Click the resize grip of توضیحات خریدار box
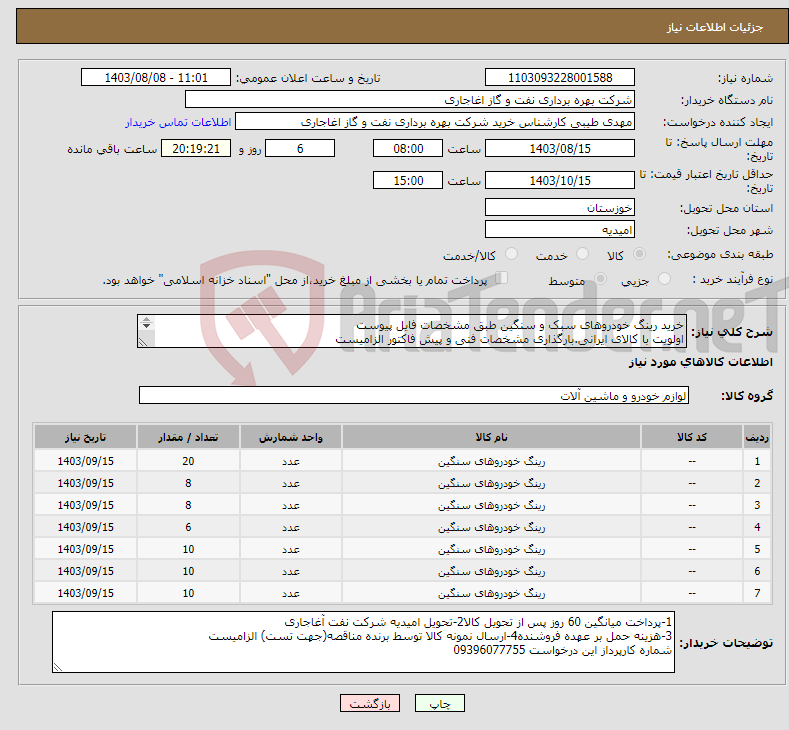 click(58, 667)
